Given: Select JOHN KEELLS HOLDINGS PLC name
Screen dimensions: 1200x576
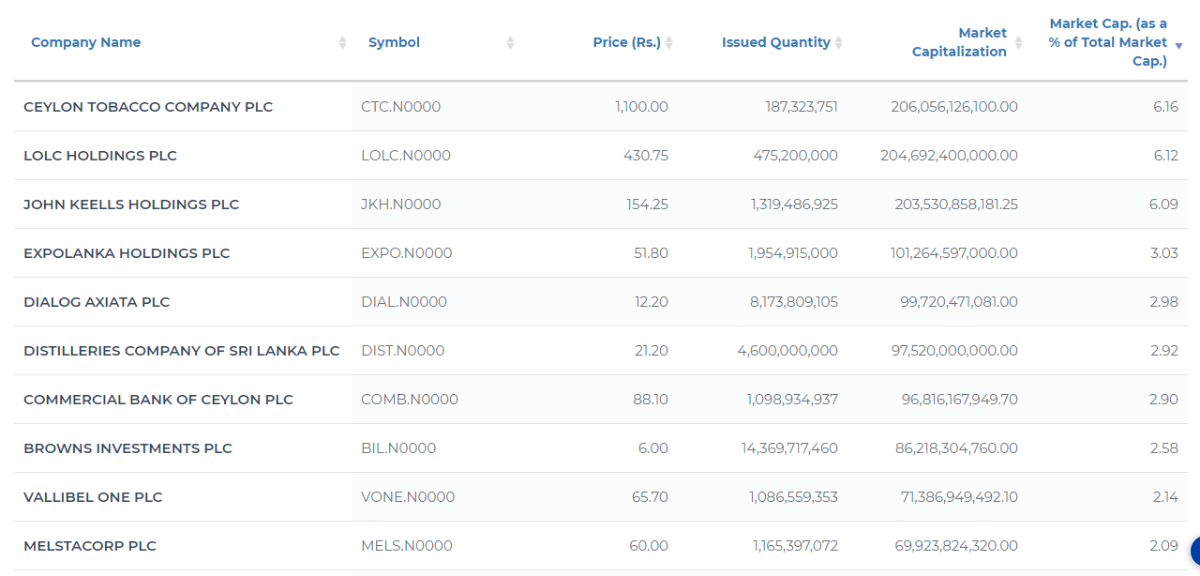Looking at the screenshot, I should coord(131,204).
